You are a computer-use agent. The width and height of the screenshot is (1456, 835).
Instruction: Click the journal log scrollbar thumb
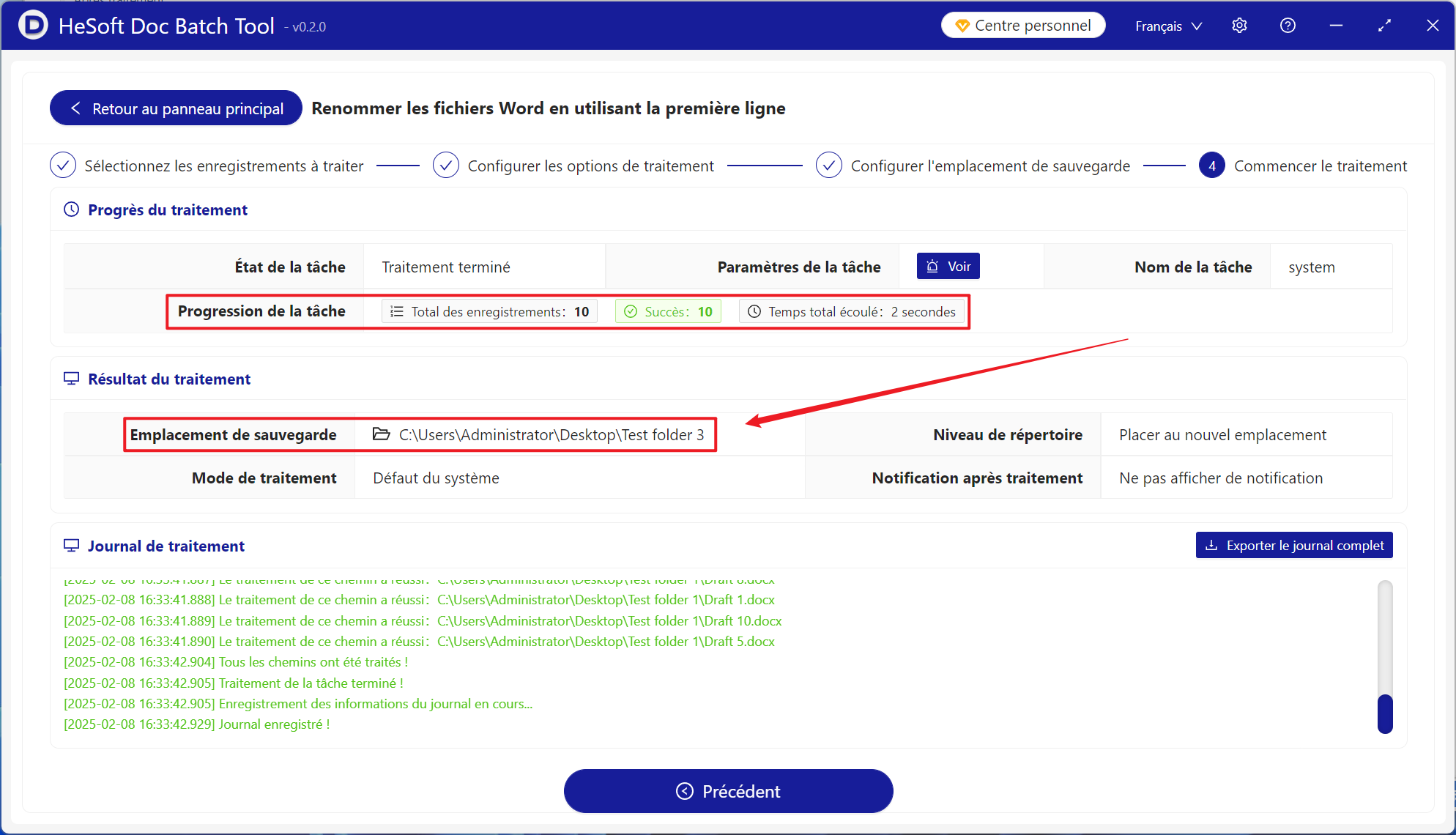[x=1384, y=713]
